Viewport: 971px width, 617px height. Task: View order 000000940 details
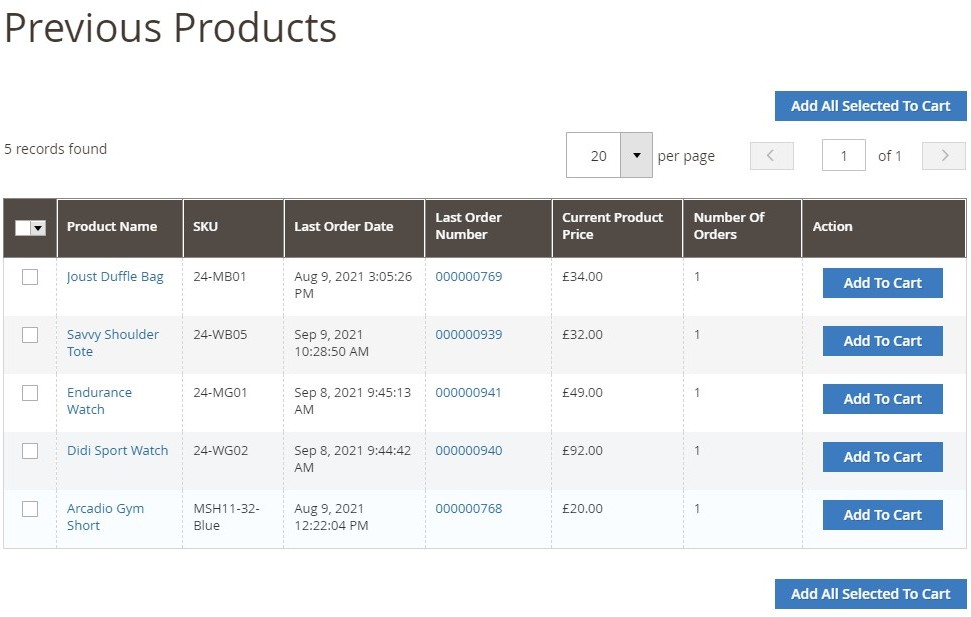coord(468,451)
